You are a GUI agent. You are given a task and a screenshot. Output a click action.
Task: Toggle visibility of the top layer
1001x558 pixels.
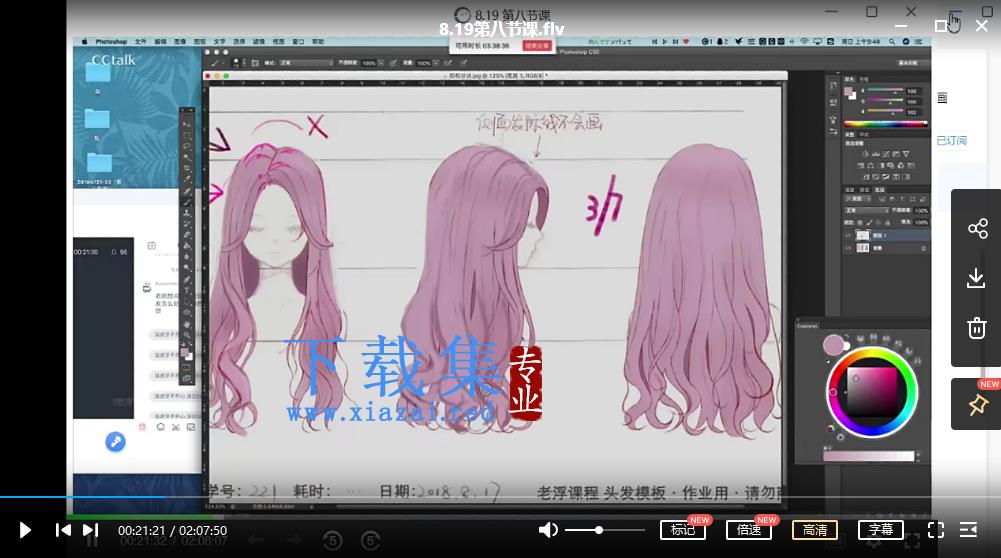[x=848, y=235]
